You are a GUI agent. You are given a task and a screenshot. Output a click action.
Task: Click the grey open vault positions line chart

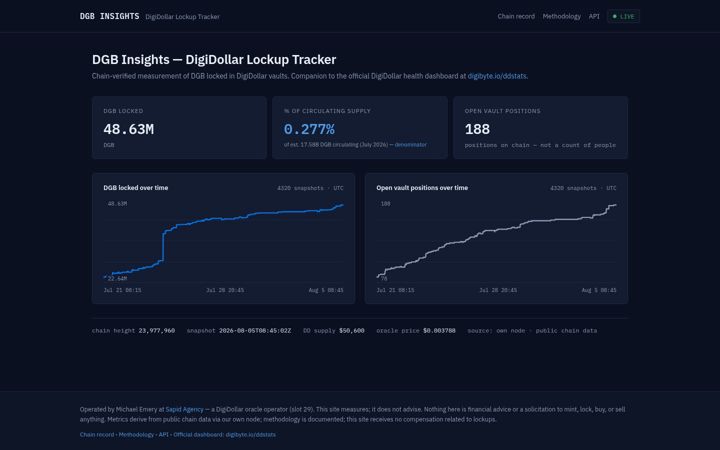pyautogui.click(x=496, y=241)
